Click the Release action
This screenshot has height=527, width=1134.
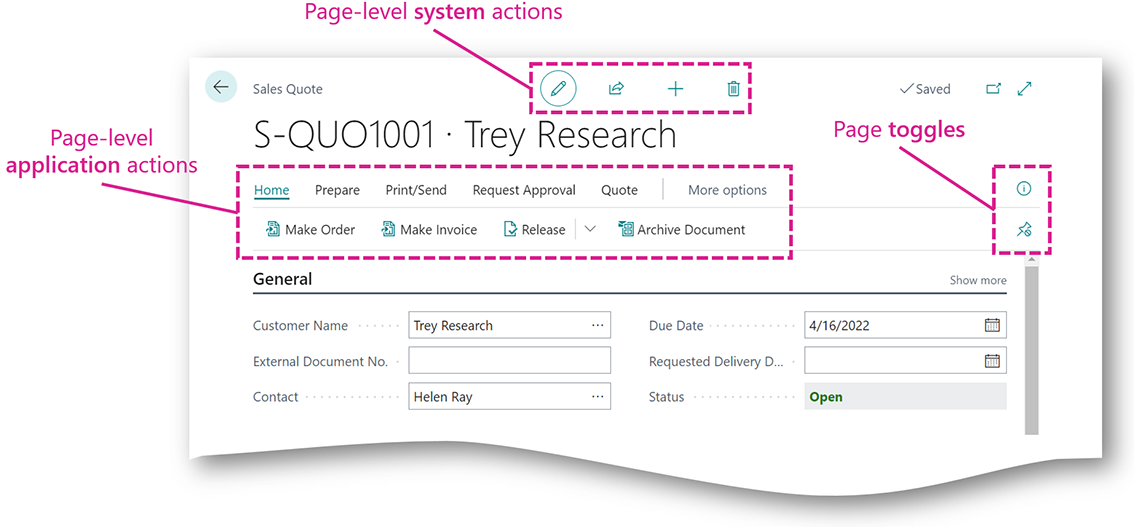coord(534,230)
